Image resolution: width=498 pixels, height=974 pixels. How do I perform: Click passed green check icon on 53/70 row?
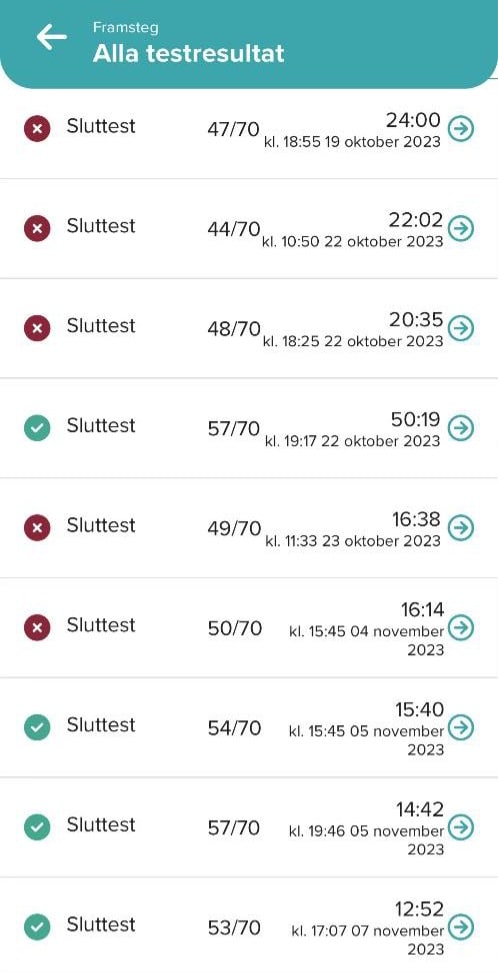click(x=37, y=927)
